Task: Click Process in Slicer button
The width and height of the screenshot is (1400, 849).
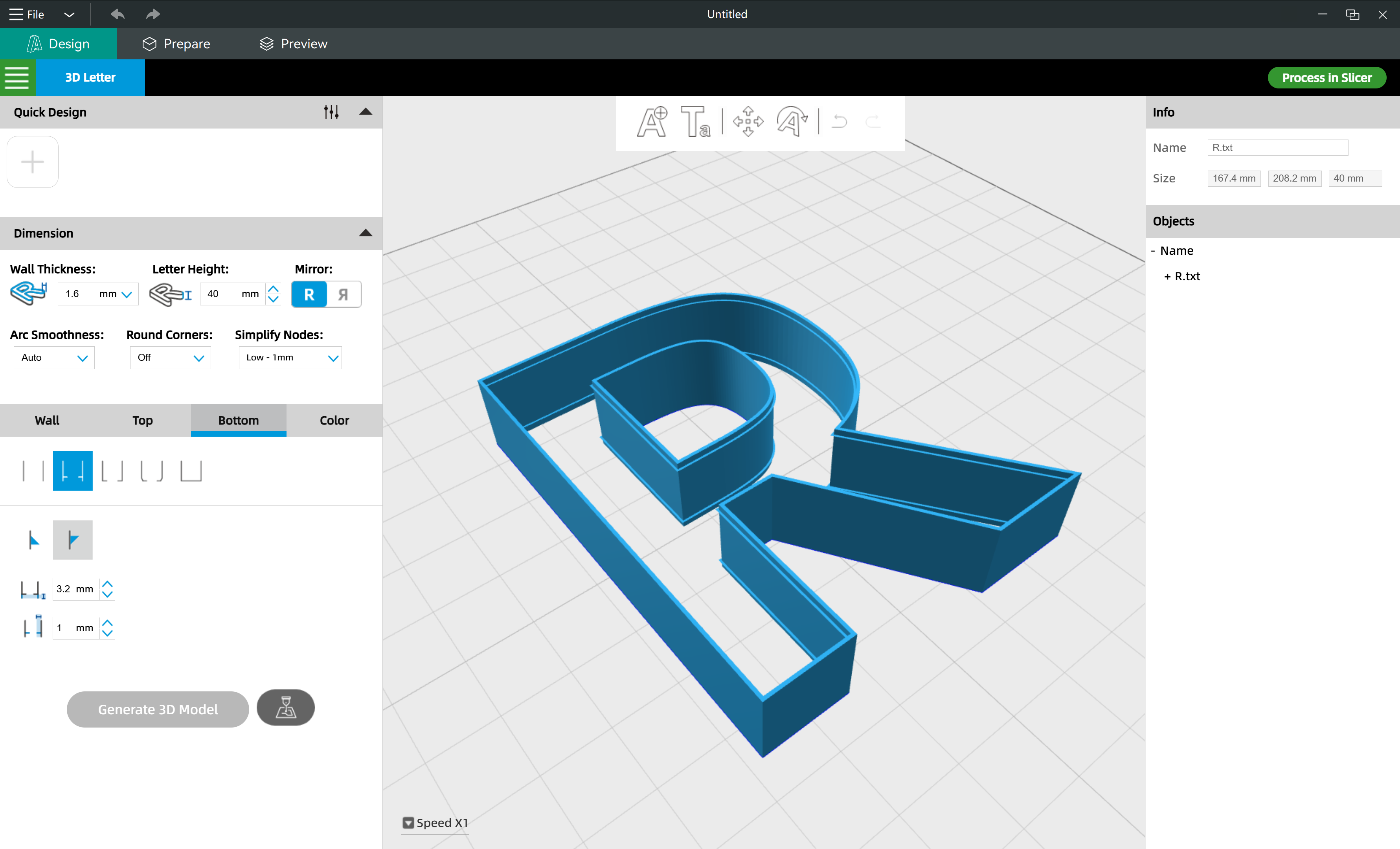Action: click(1327, 78)
